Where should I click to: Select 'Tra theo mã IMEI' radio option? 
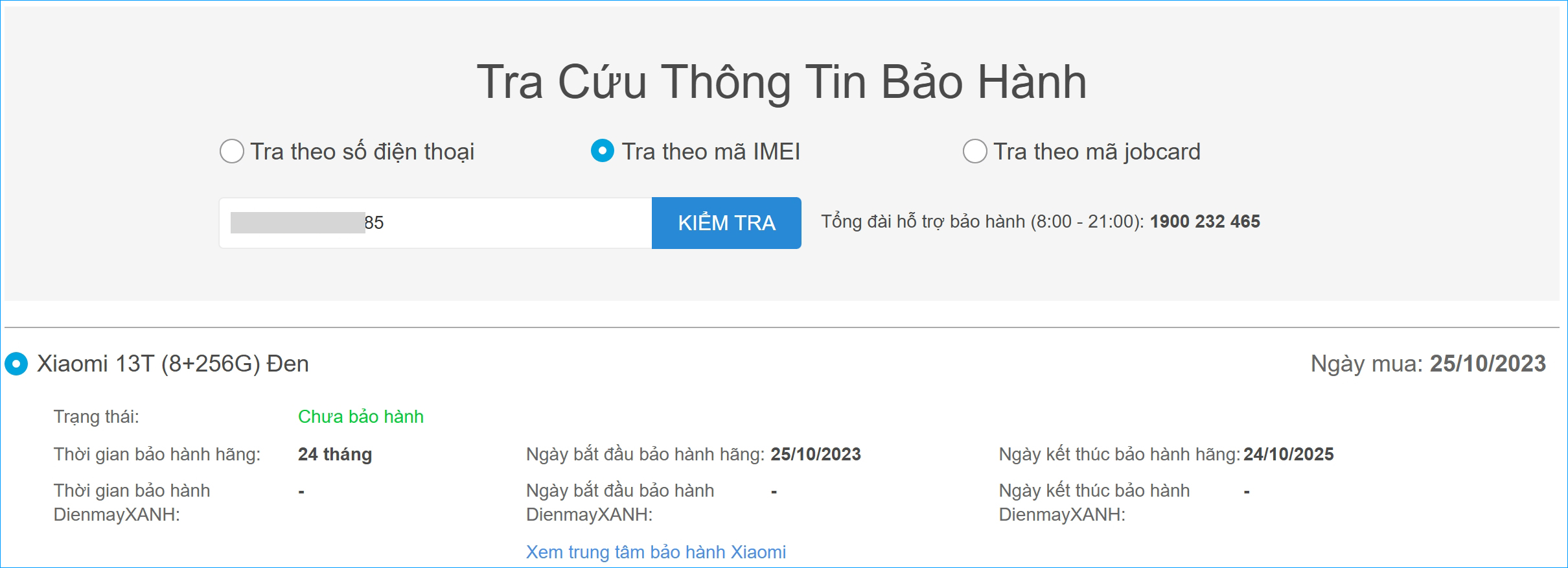pos(603,151)
